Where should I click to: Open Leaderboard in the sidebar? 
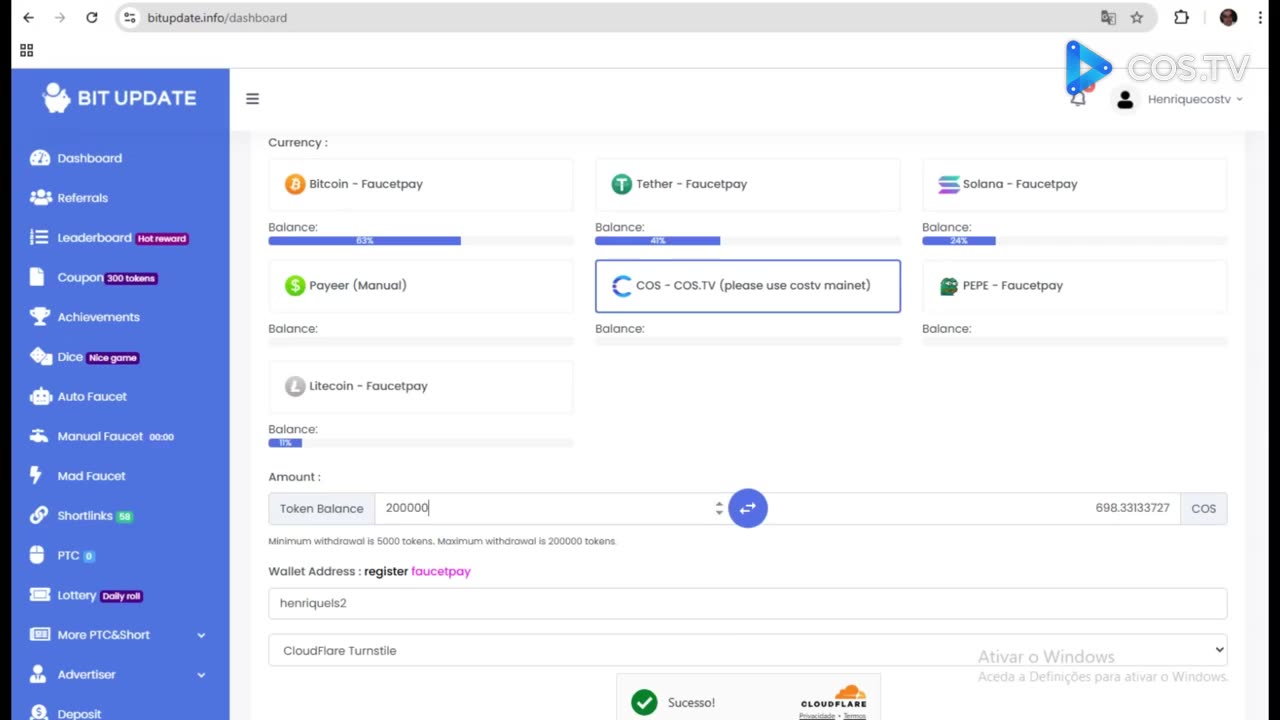tap(94, 238)
